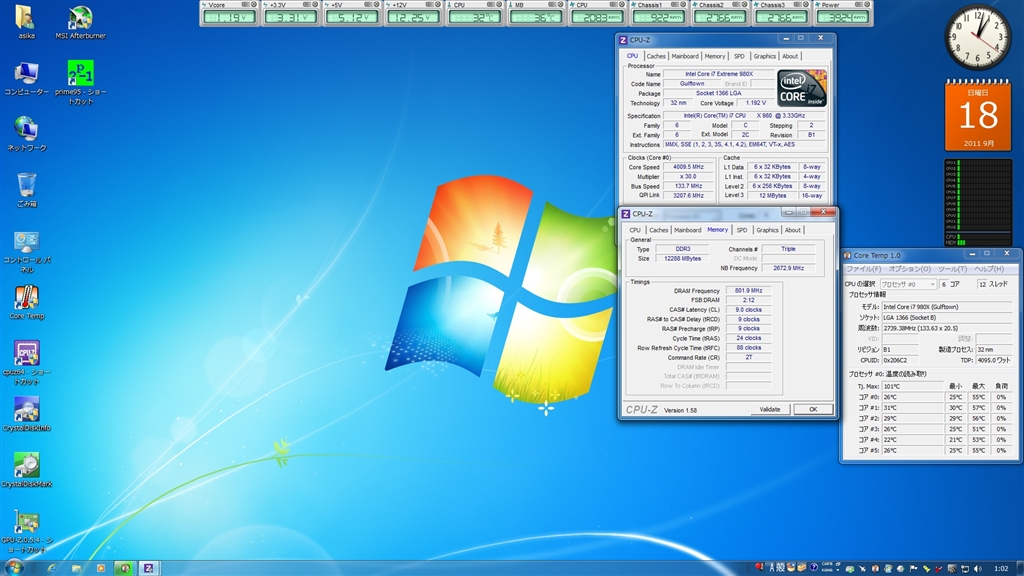Open the CrystalDiskInfo desktop icon
The width and height of the screenshot is (1024, 576).
(x=27, y=410)
